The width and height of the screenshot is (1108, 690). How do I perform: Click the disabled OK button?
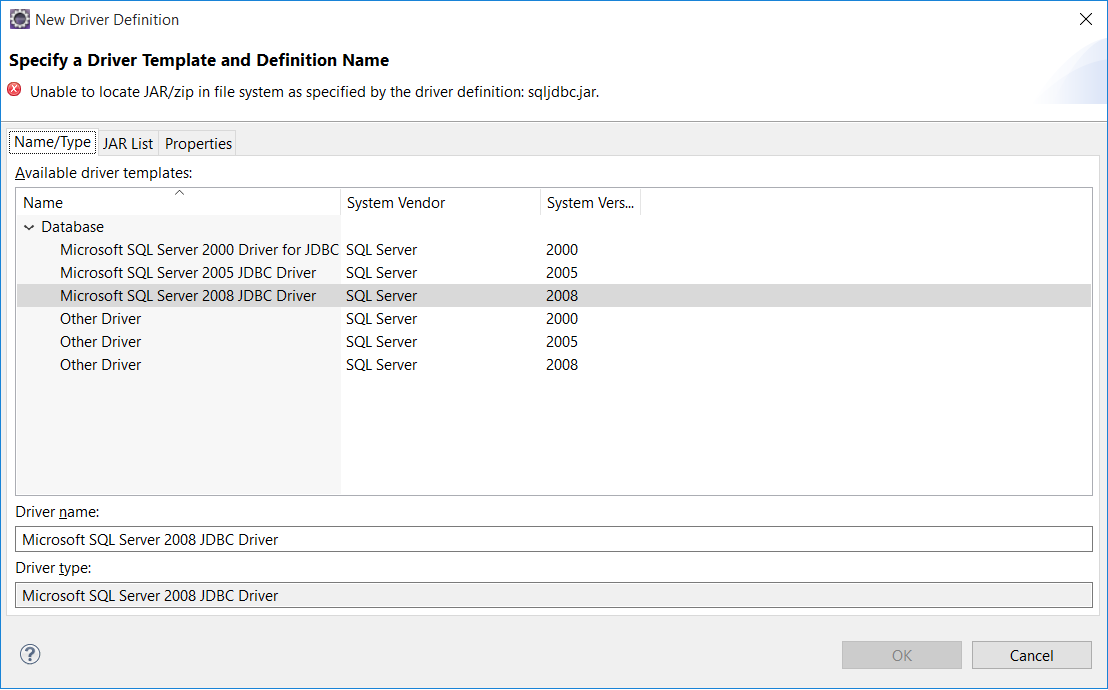pyautogui.click(x=902, y=655)
